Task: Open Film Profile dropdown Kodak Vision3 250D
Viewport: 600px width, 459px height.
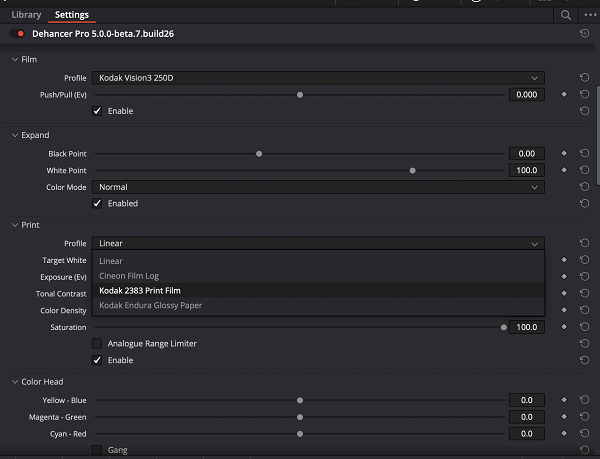Action: [x=318, y=78]
